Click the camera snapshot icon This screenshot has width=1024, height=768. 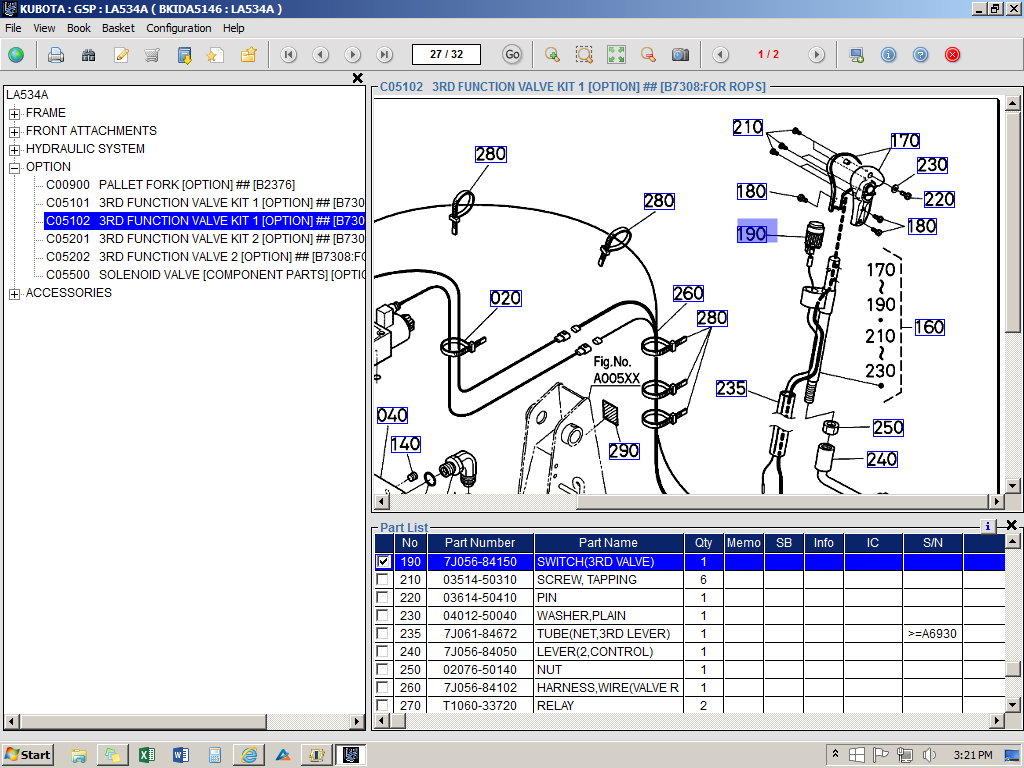click(x=680, y=55)
